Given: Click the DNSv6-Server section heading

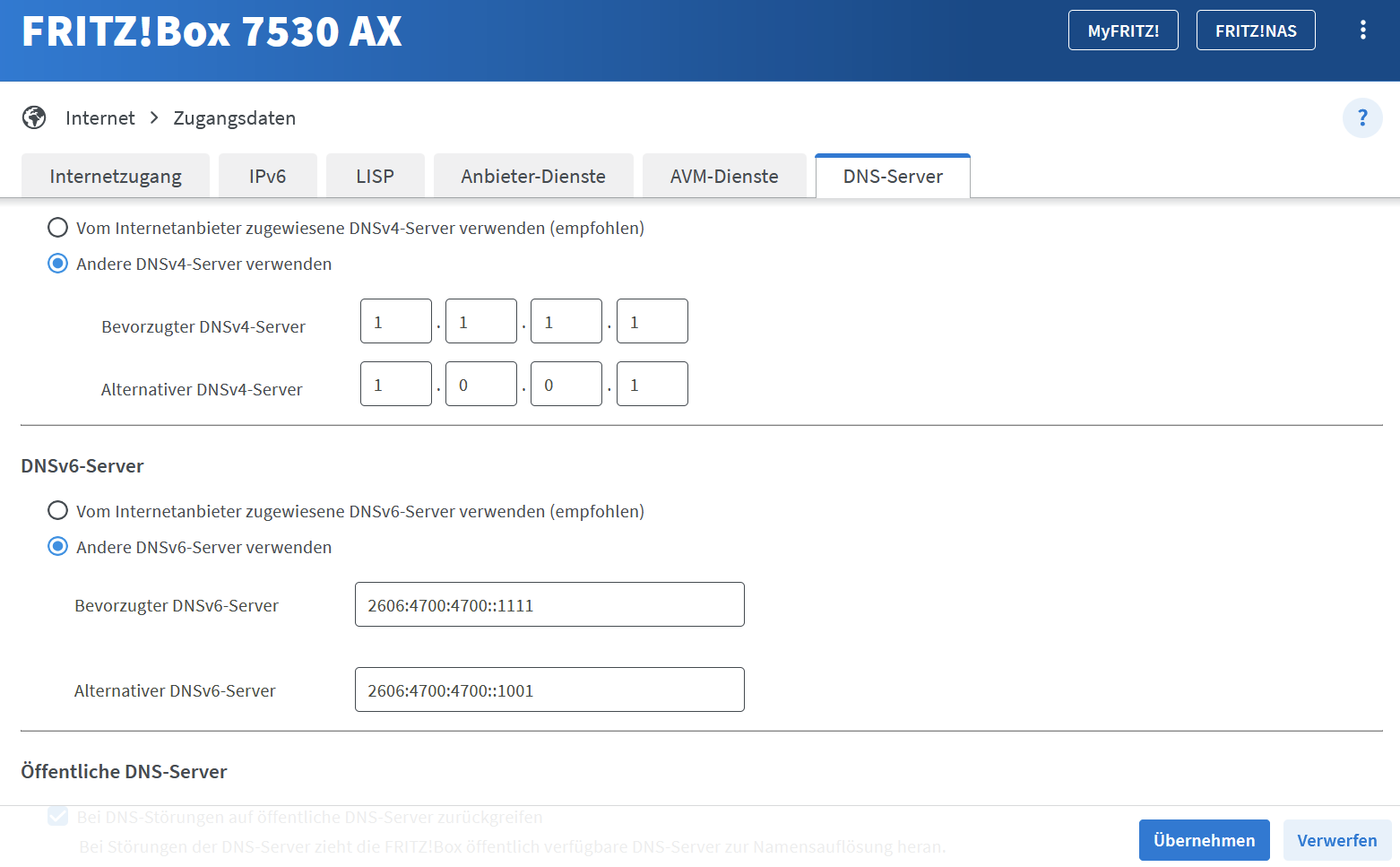Looking at the screenshot, I should click(82, 466).
